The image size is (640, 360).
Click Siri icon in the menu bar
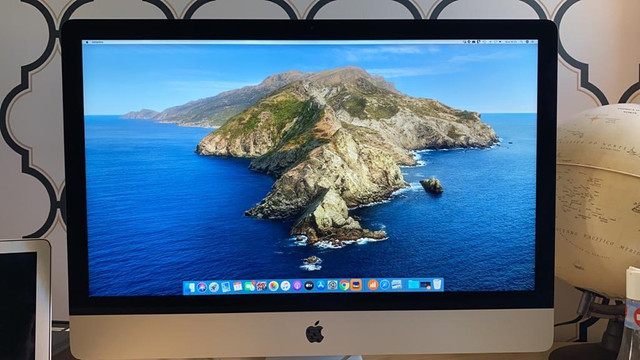pyautogui.click(x=527, y=42)
